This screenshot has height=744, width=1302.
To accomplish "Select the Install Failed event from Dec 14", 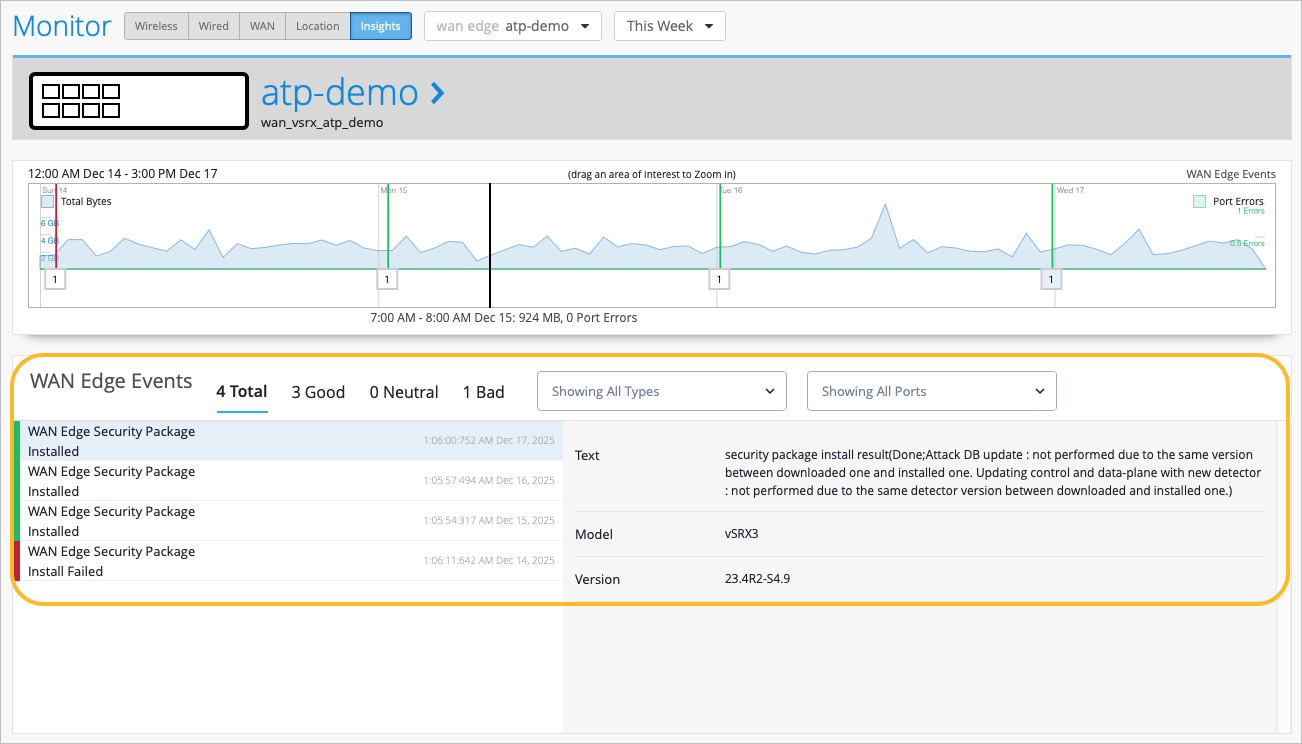I will point(288,561).
